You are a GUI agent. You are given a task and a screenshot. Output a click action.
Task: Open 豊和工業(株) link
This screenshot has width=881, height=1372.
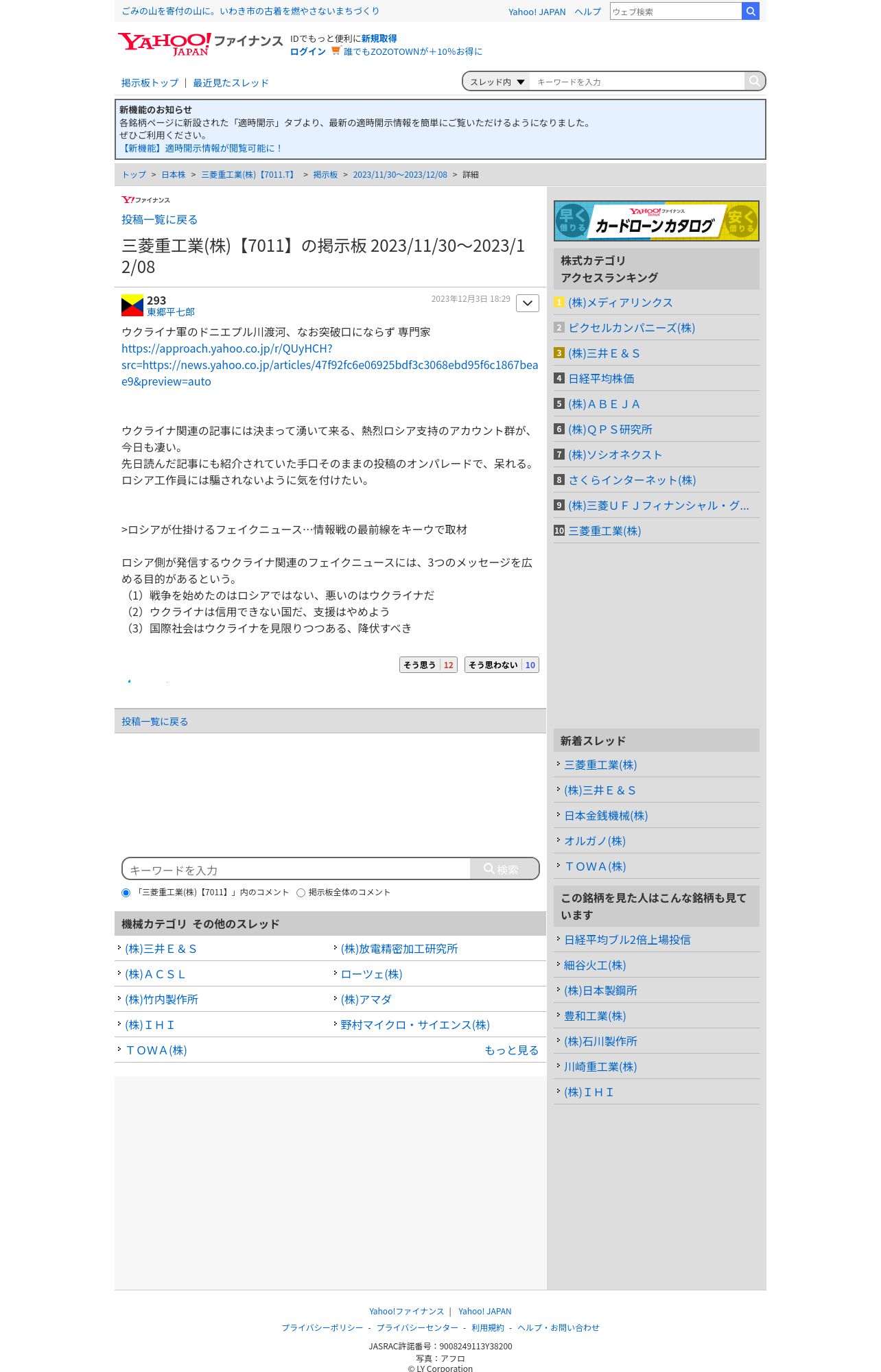point(595,1016)
